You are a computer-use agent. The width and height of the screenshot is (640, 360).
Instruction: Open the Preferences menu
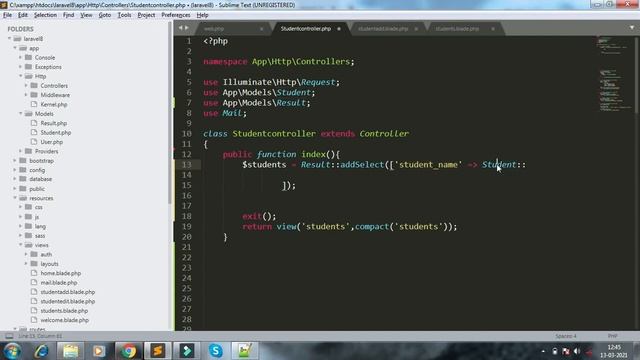tap(176, 15)
